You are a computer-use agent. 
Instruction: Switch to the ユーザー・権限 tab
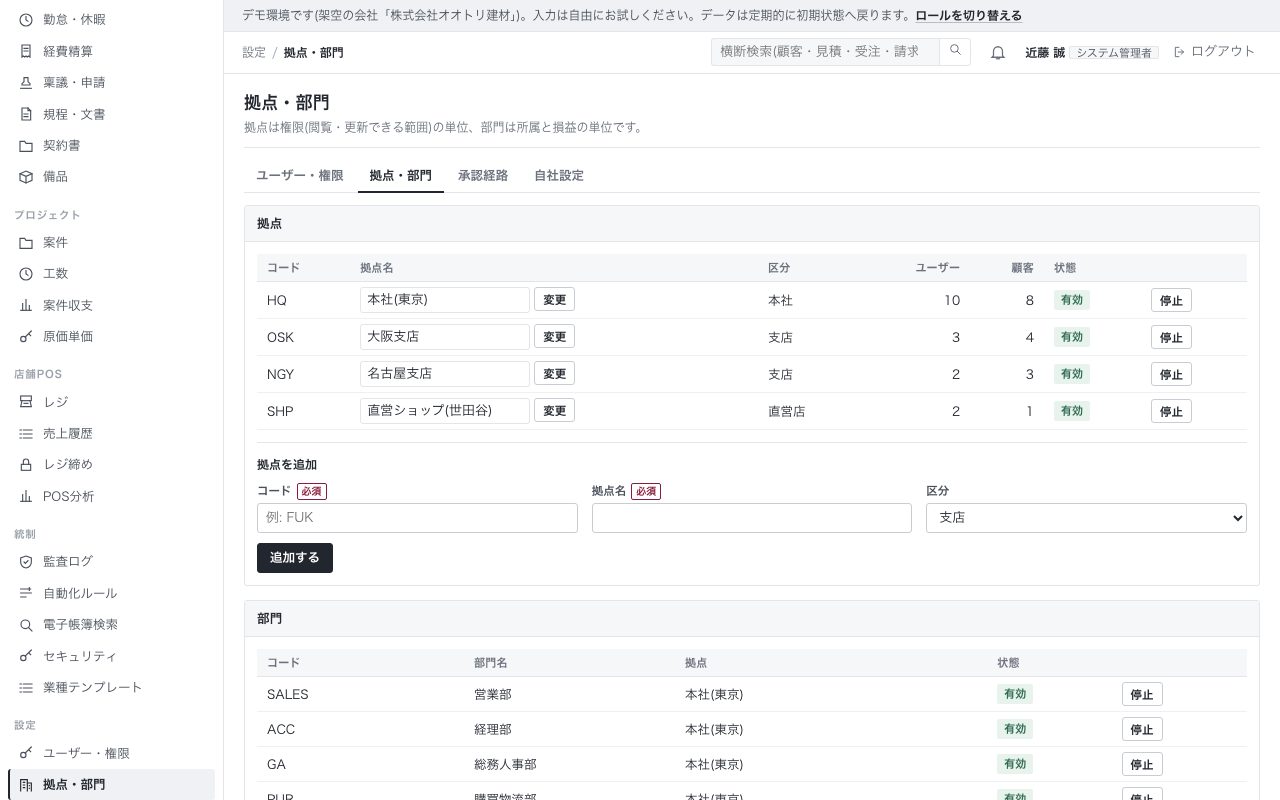coord(300,175)
